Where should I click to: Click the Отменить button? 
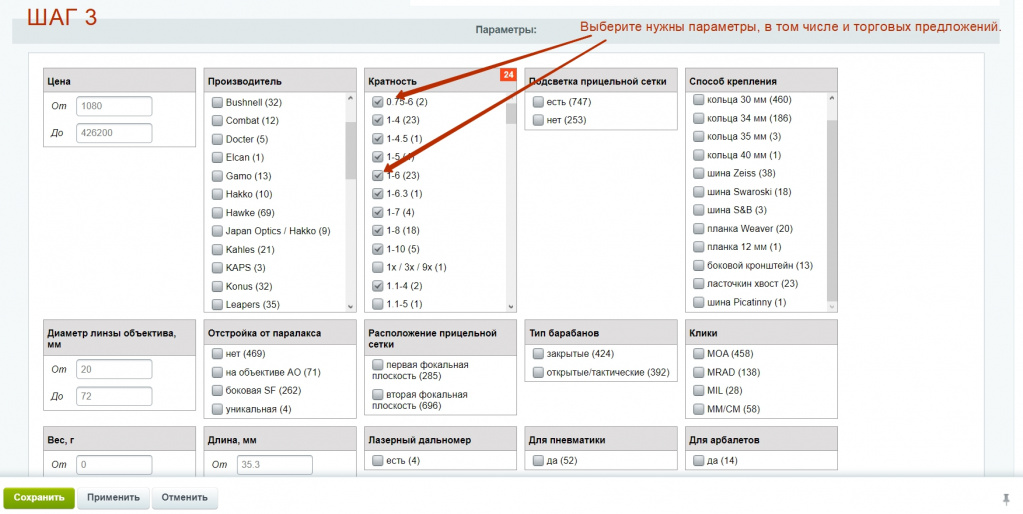pyautogui.click(x=185, y=498)
